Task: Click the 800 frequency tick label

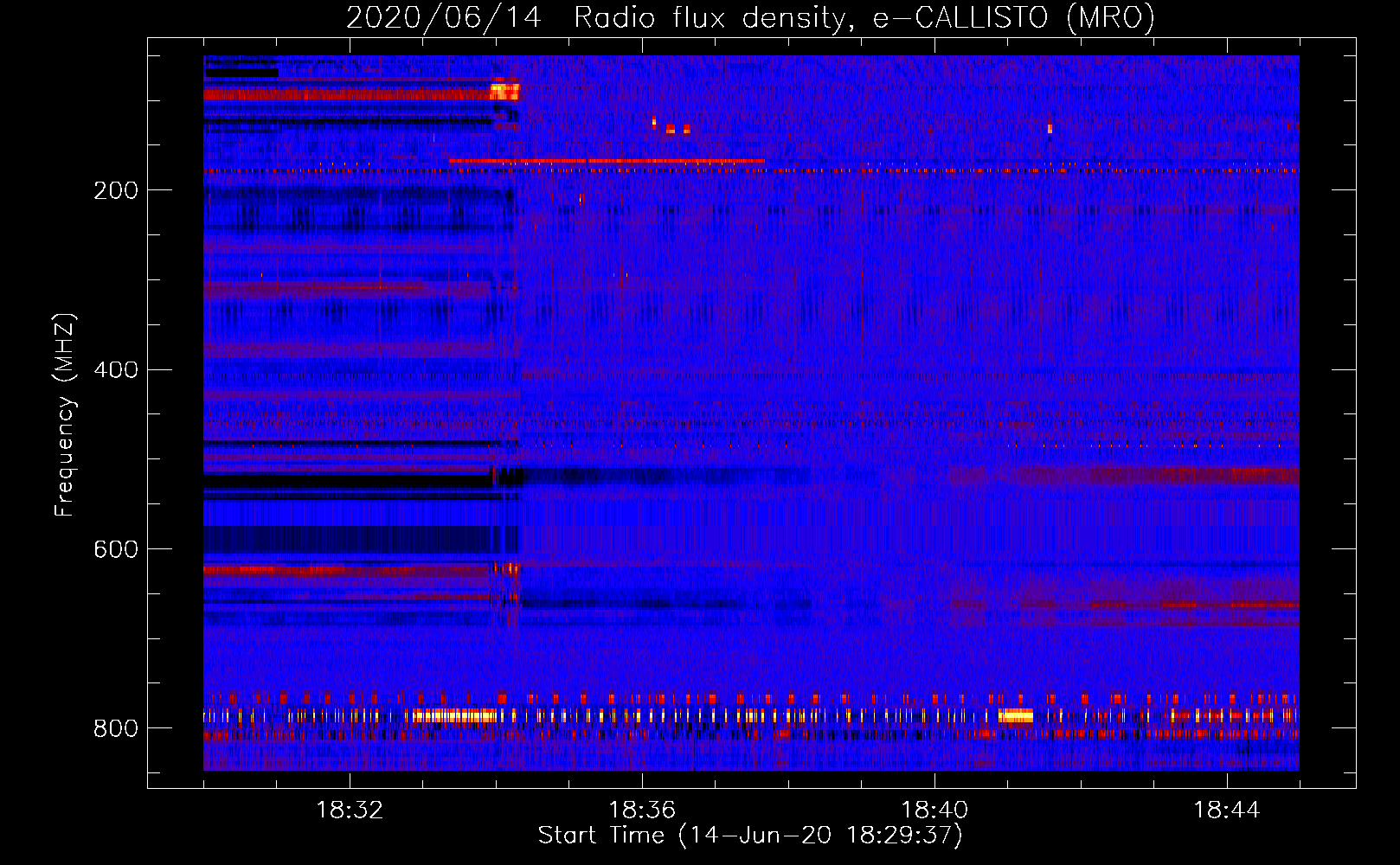Action: [116, 728]
